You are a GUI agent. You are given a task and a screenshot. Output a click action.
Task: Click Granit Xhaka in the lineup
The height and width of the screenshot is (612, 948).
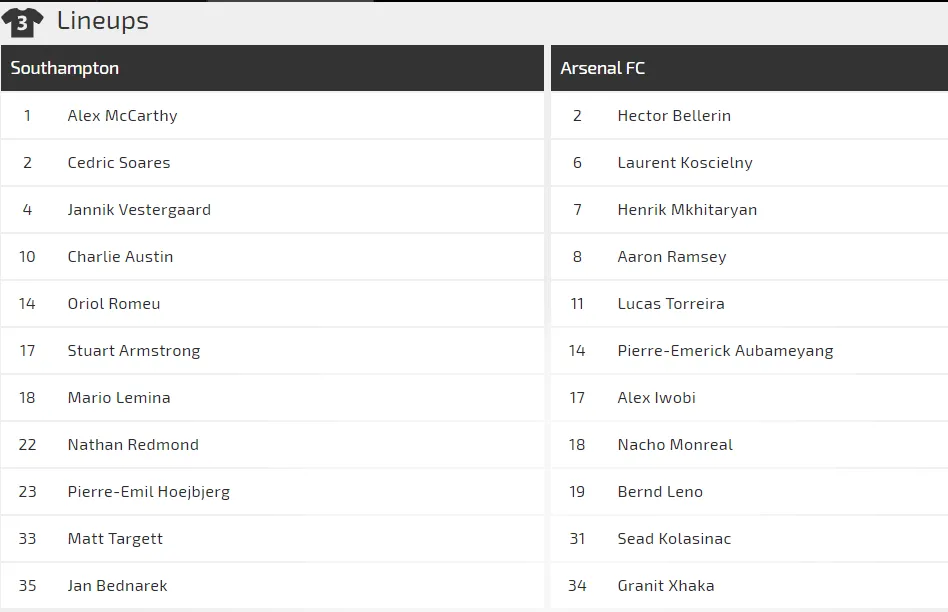tap(666, 585)
